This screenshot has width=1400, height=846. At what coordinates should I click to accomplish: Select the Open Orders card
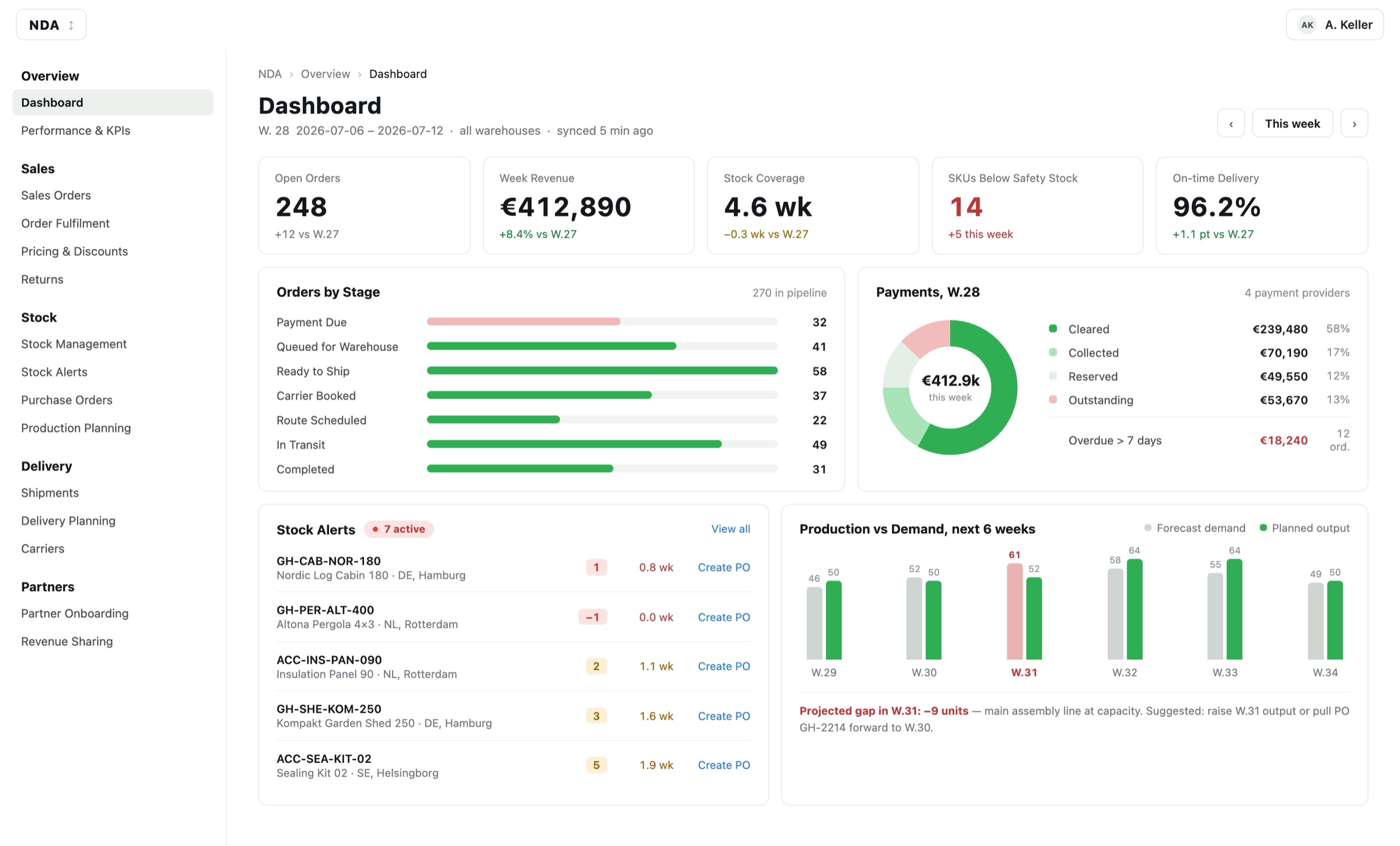(x=364, y=205)
